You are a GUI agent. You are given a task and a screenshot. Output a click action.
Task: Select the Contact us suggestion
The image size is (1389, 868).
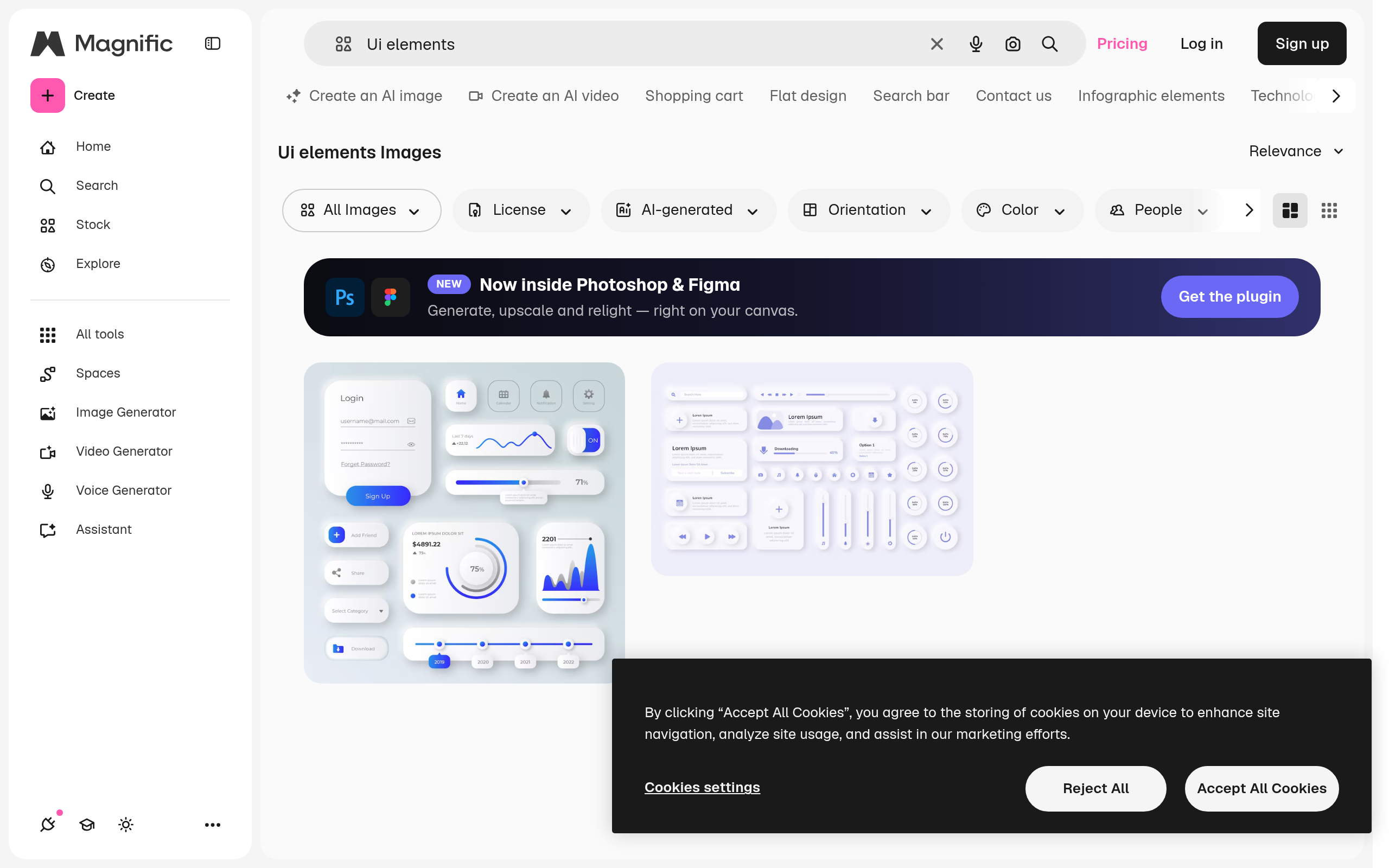pos(1013,96)
